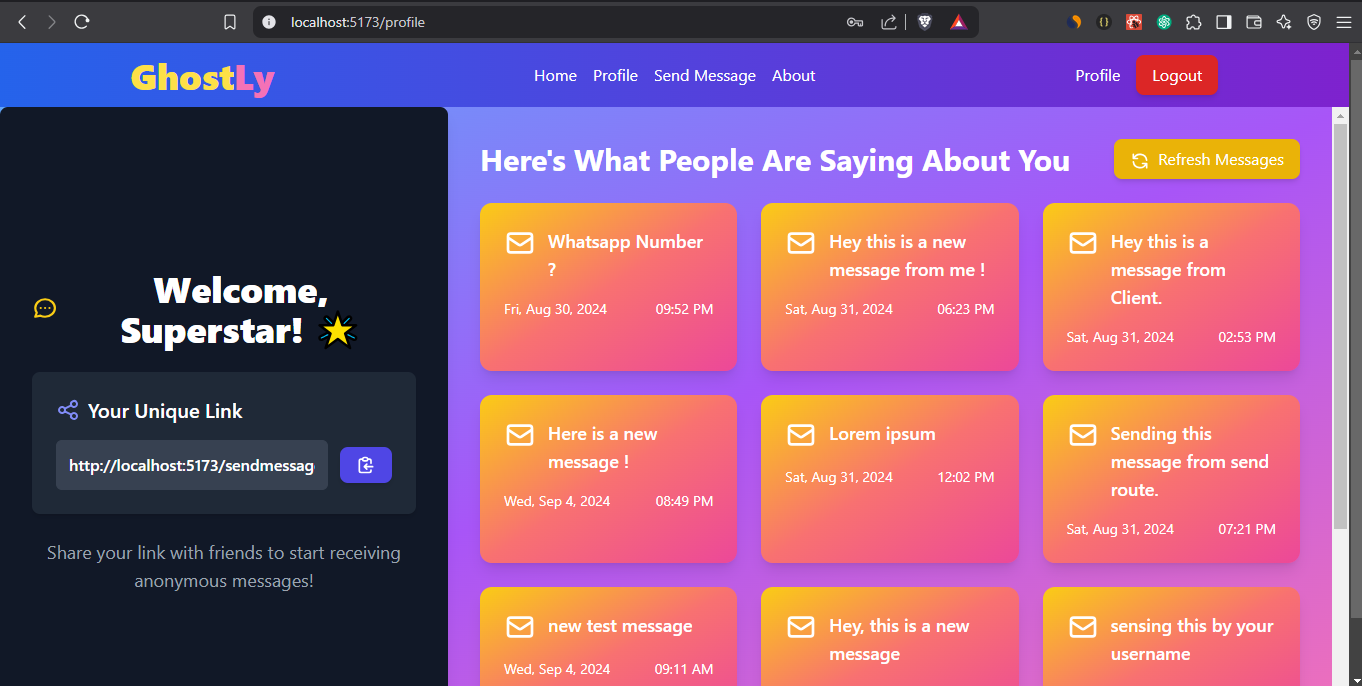Image resolution: width=1362 pixels, height=686 pixels.
Task: Click the red Logout button
Action: click(1177, 76)
